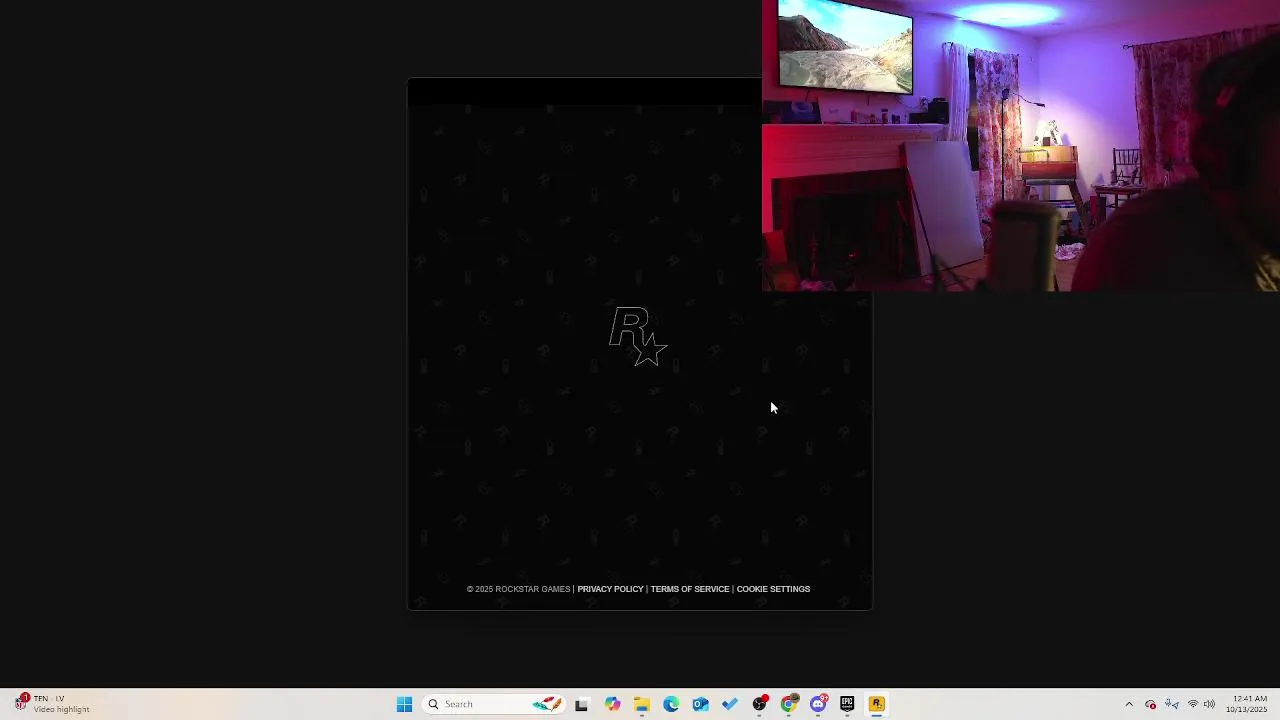Open the Privacy Policy link
Viewport: 1280px width, 720px height.
click(x=610, y=589)
